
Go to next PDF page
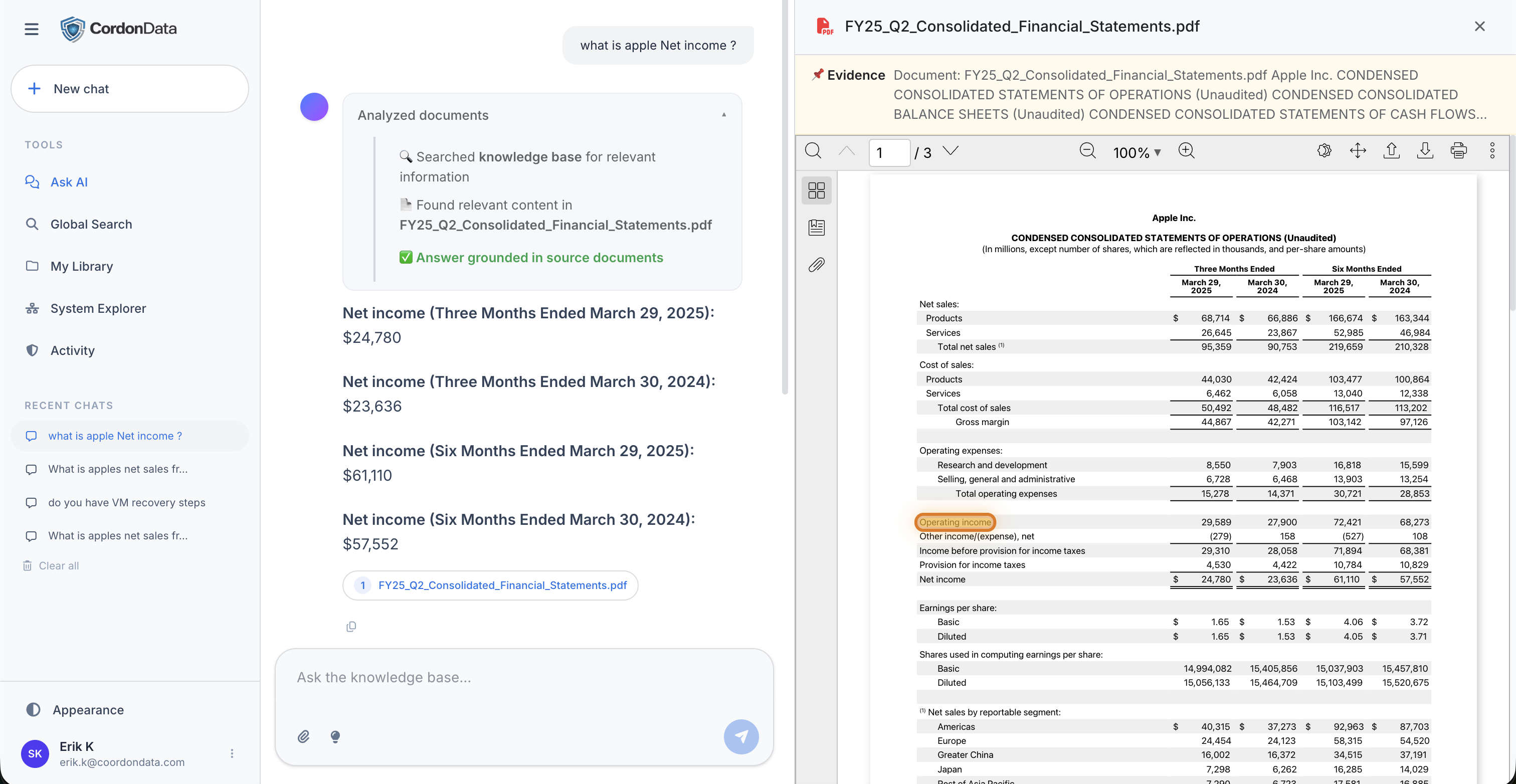[951, 151]
